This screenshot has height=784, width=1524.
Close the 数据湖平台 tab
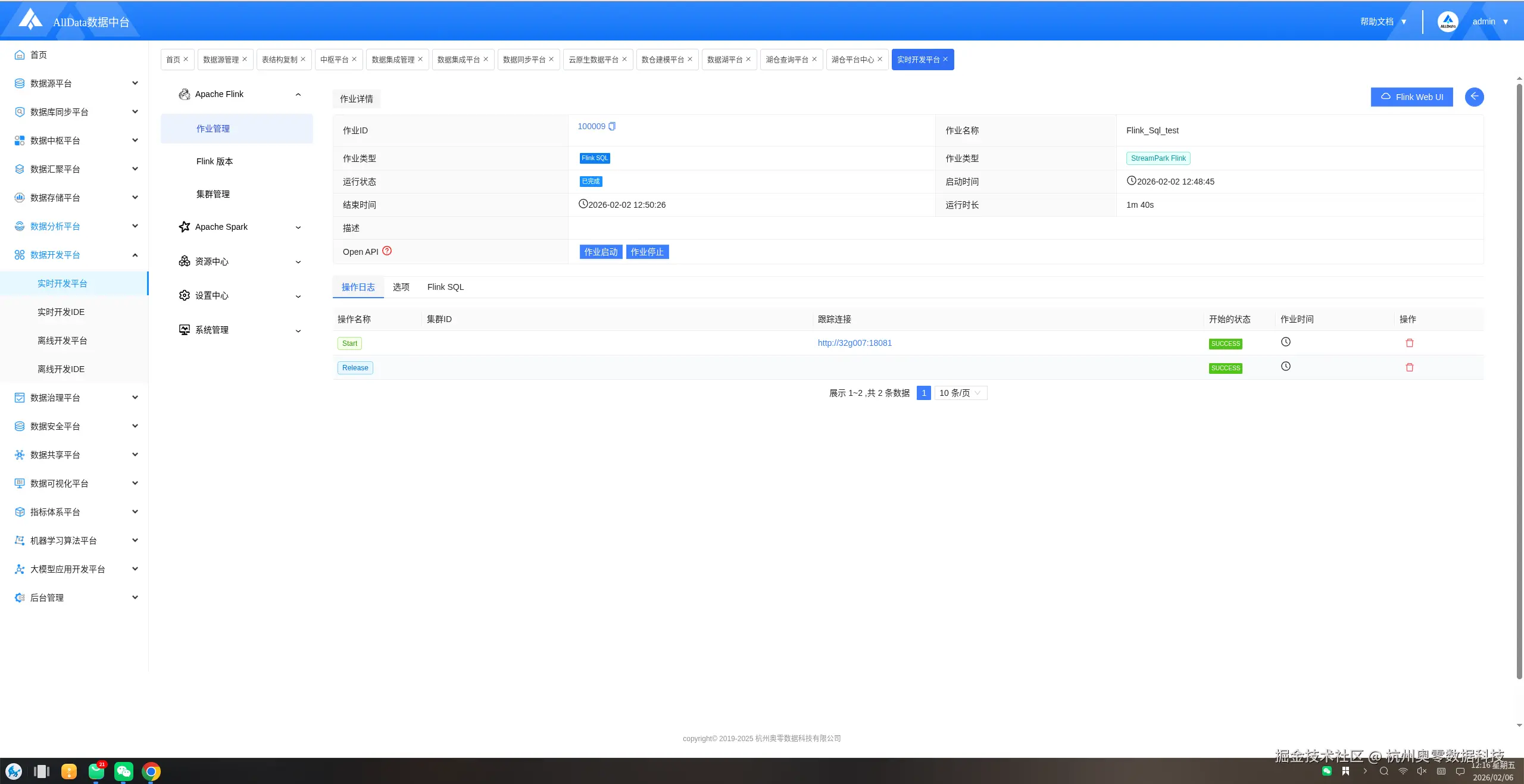point(748,59)
